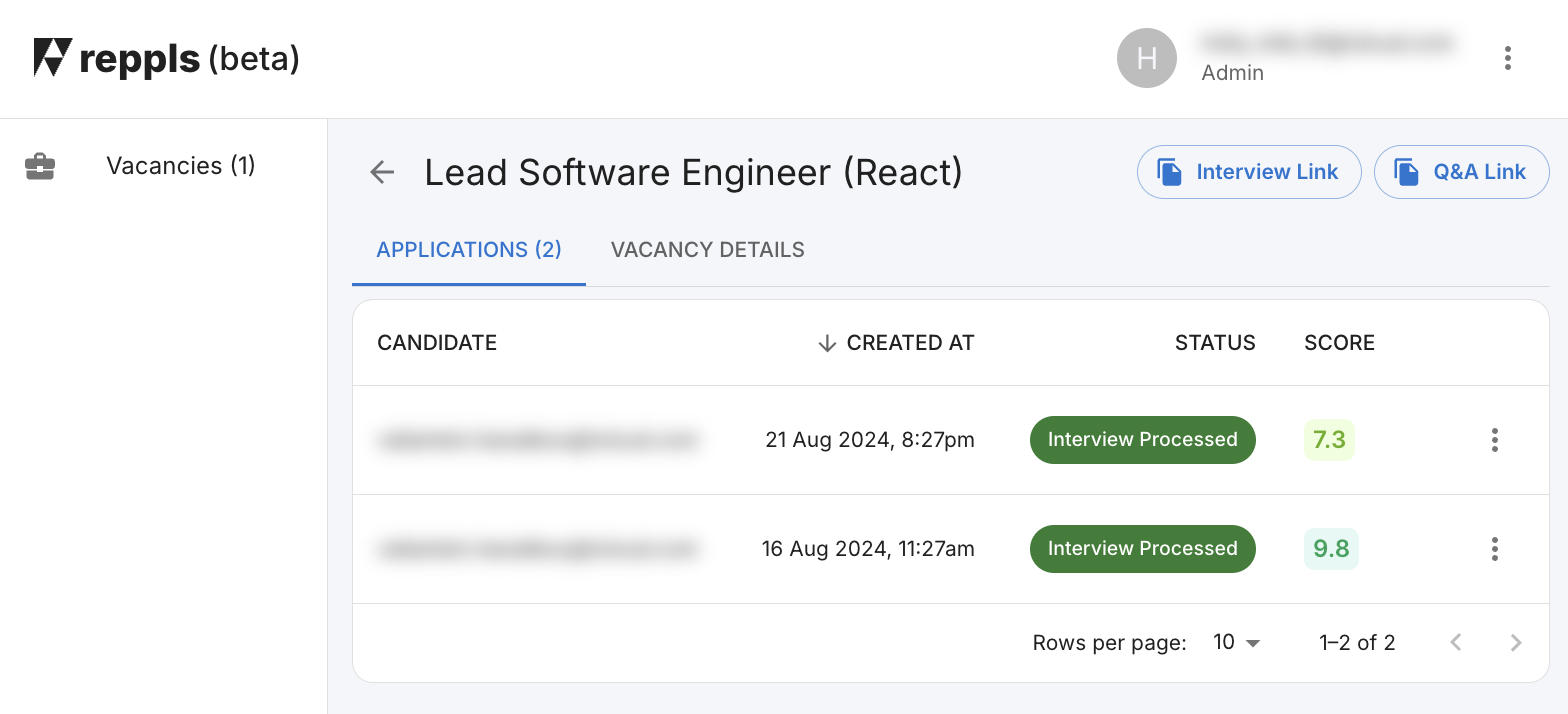
Task: Go to next page of applications
Action: 1515,643
